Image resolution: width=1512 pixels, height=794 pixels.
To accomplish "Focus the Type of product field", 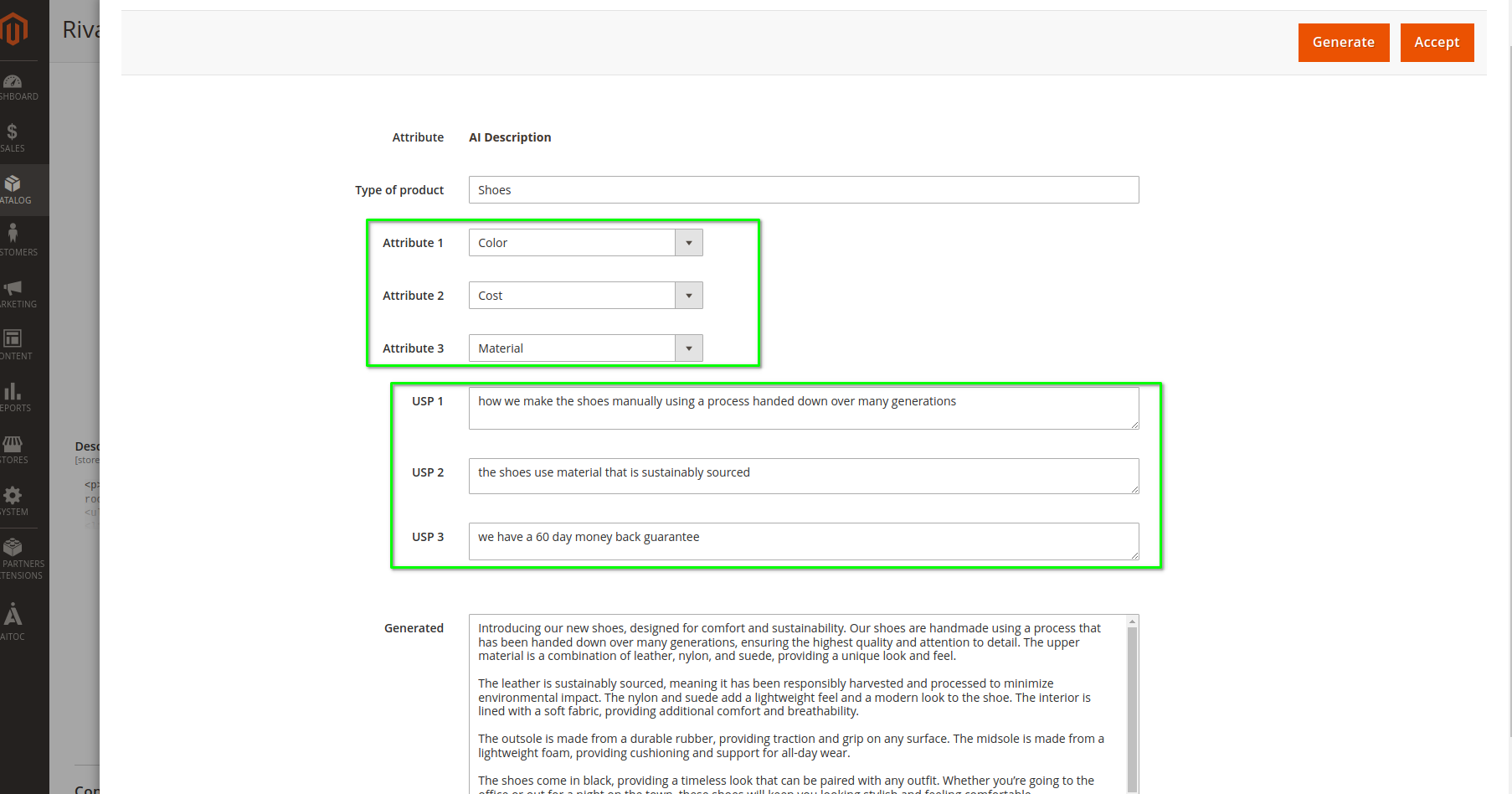I will [804, 190].
